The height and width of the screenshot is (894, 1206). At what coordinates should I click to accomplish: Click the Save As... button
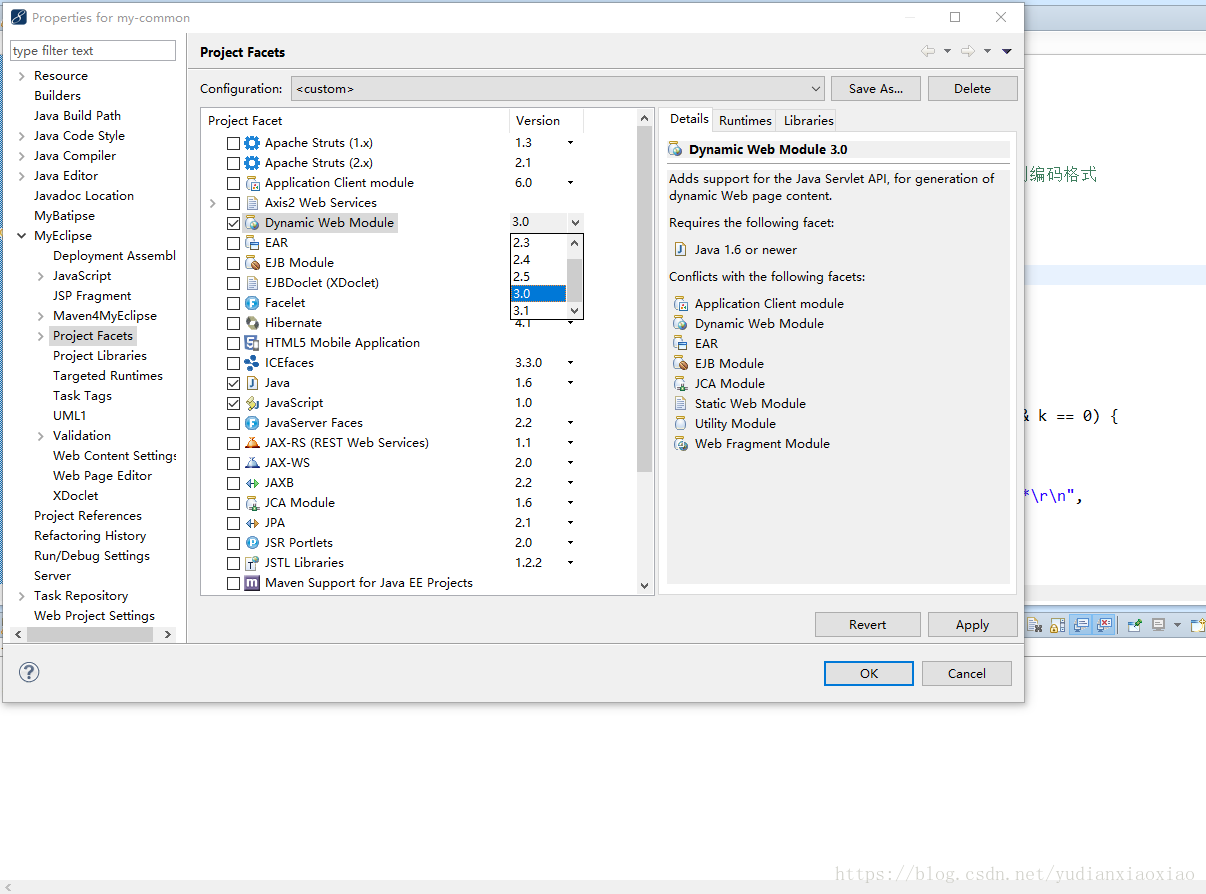(x=876, y=88)
